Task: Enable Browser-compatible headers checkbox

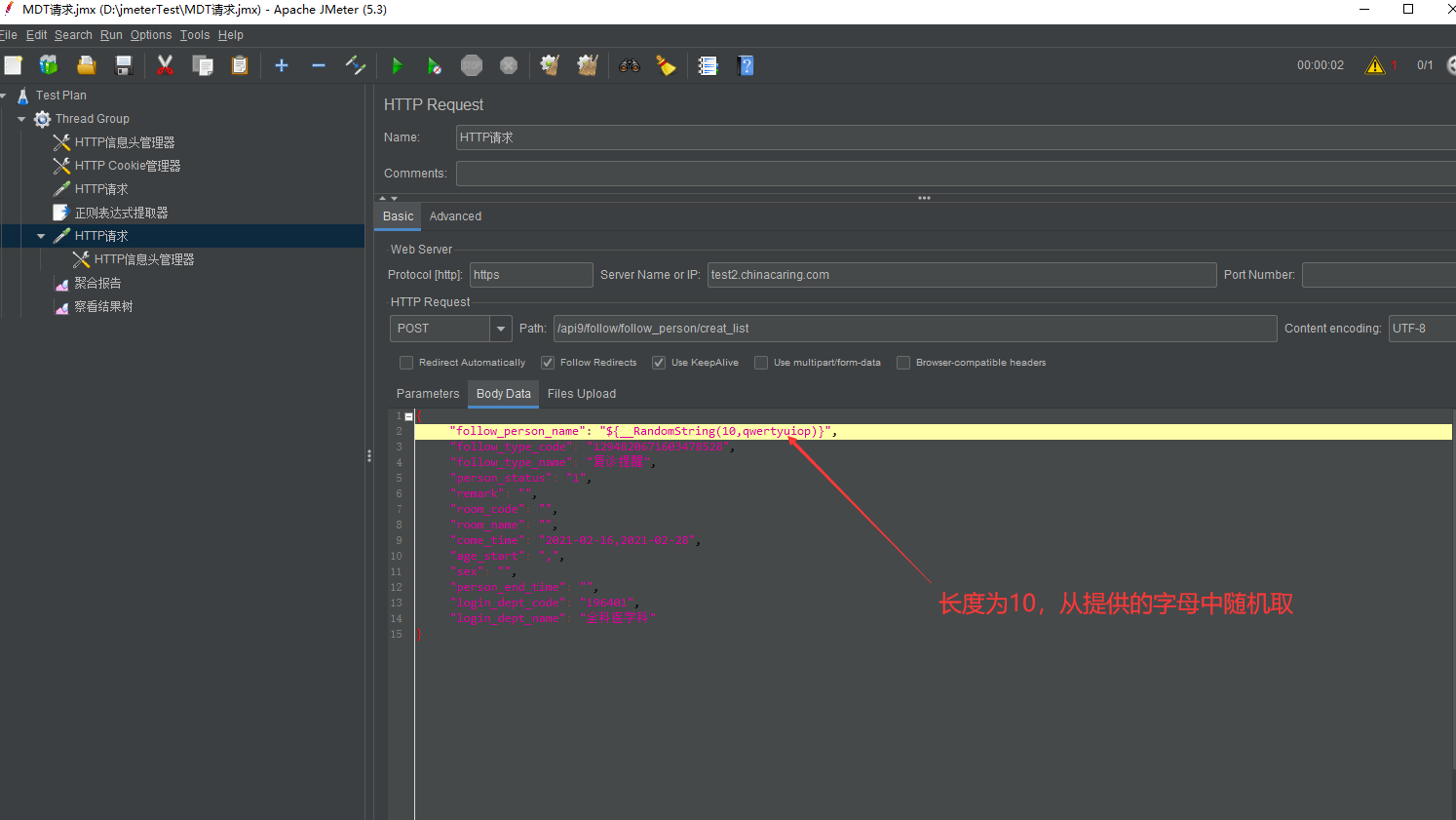Action: 903,363
